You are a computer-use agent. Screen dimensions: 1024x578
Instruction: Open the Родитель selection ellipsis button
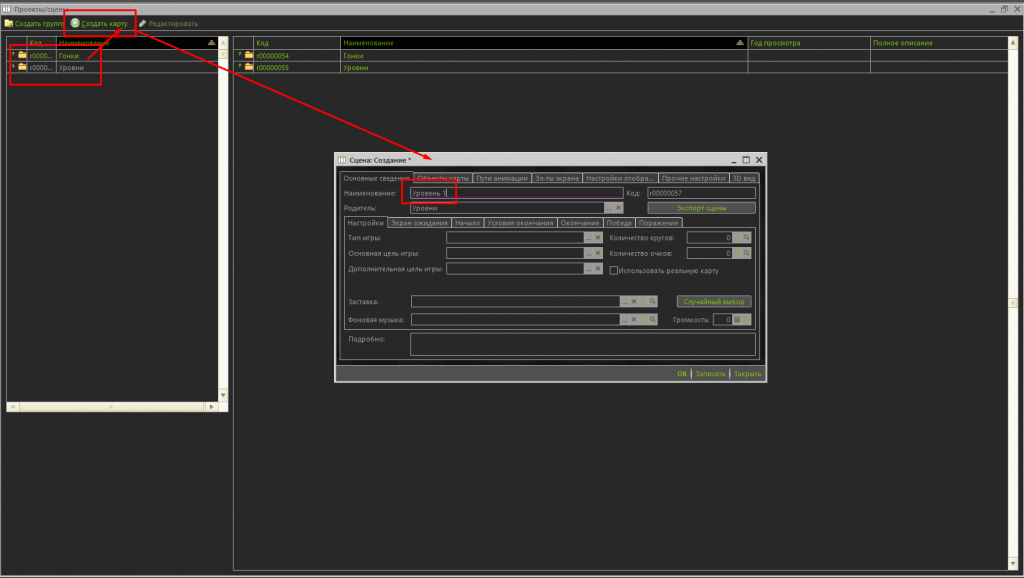[609, 208]
